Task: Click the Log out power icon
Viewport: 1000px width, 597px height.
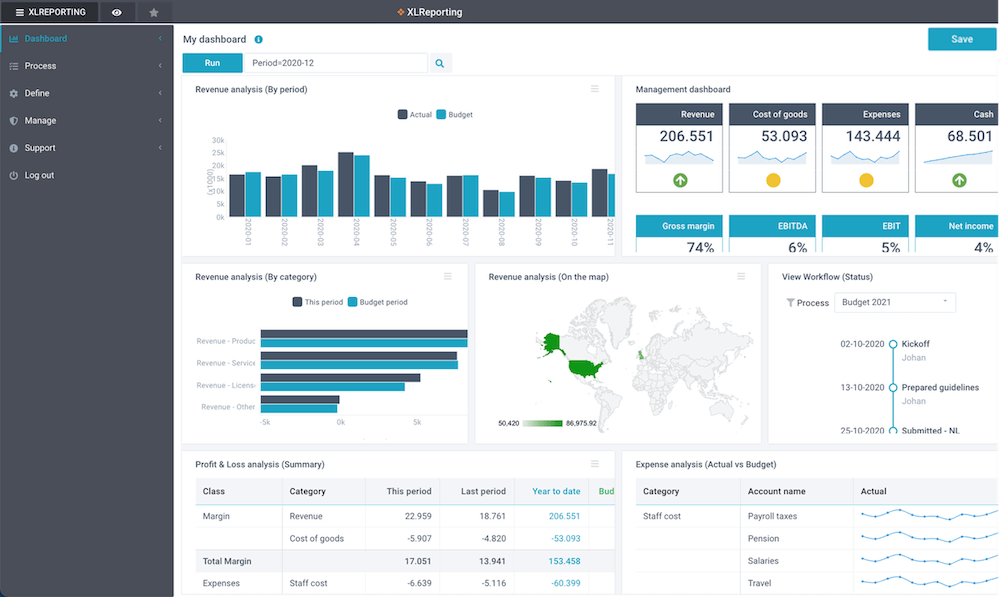Action: (x=13, y=175)
